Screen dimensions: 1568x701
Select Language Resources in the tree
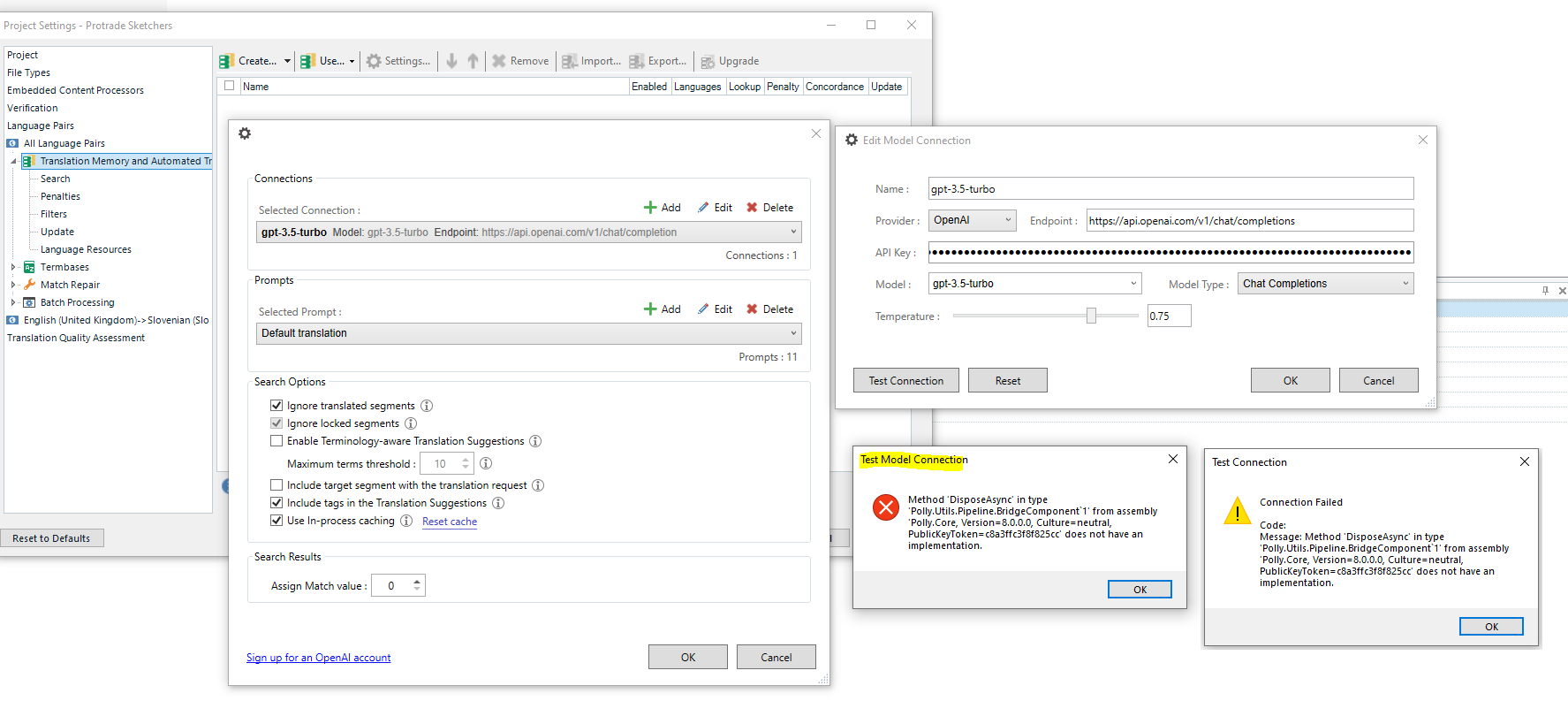(x=86, y=249)
